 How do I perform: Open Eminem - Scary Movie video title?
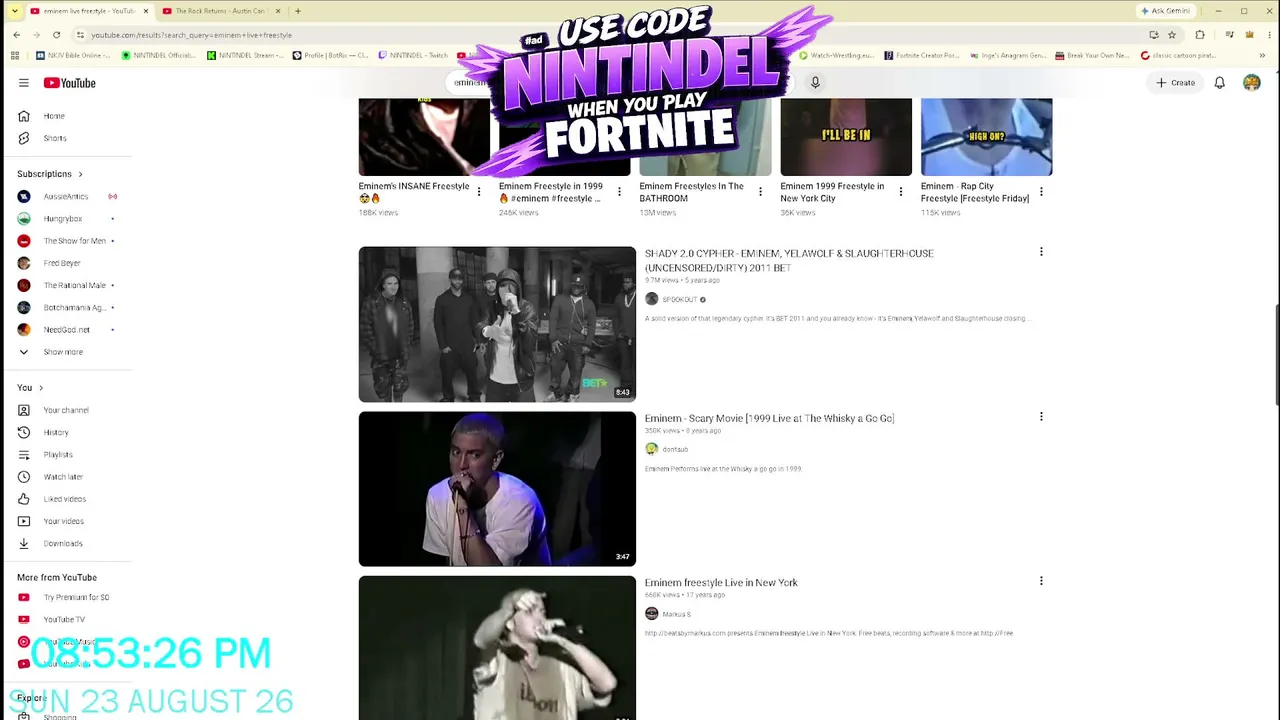pyautogui.click(x=769, y=418)
